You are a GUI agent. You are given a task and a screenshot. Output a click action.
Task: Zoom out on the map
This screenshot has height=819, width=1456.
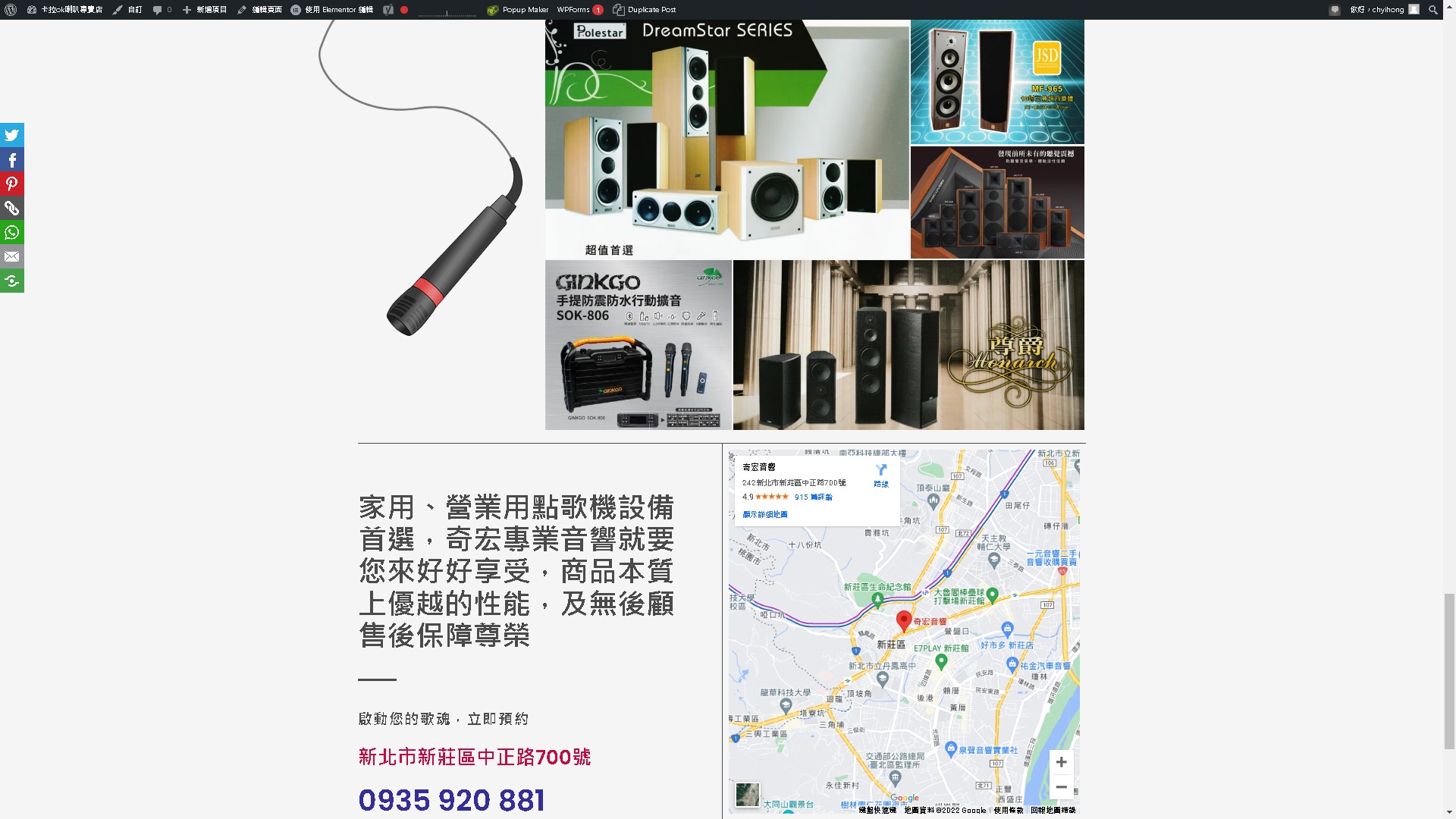1061,787
